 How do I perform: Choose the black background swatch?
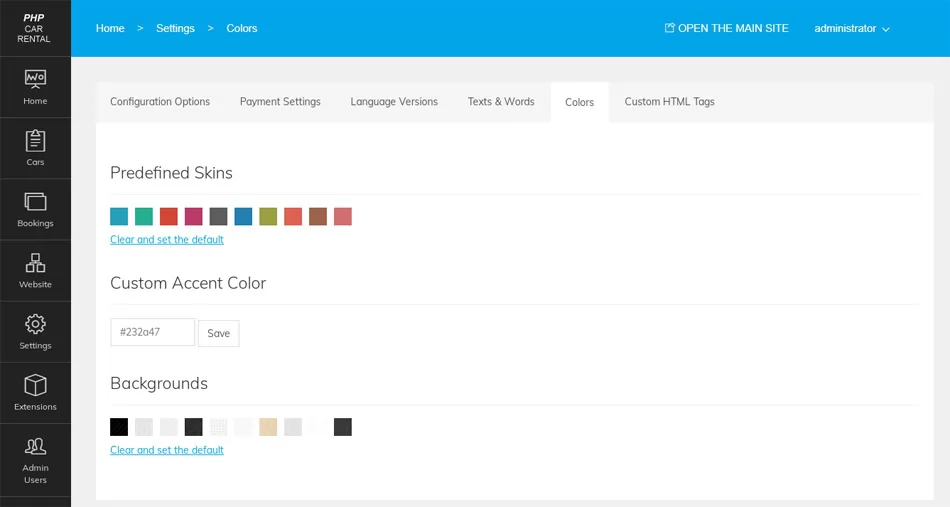click(x=119, y=427)
